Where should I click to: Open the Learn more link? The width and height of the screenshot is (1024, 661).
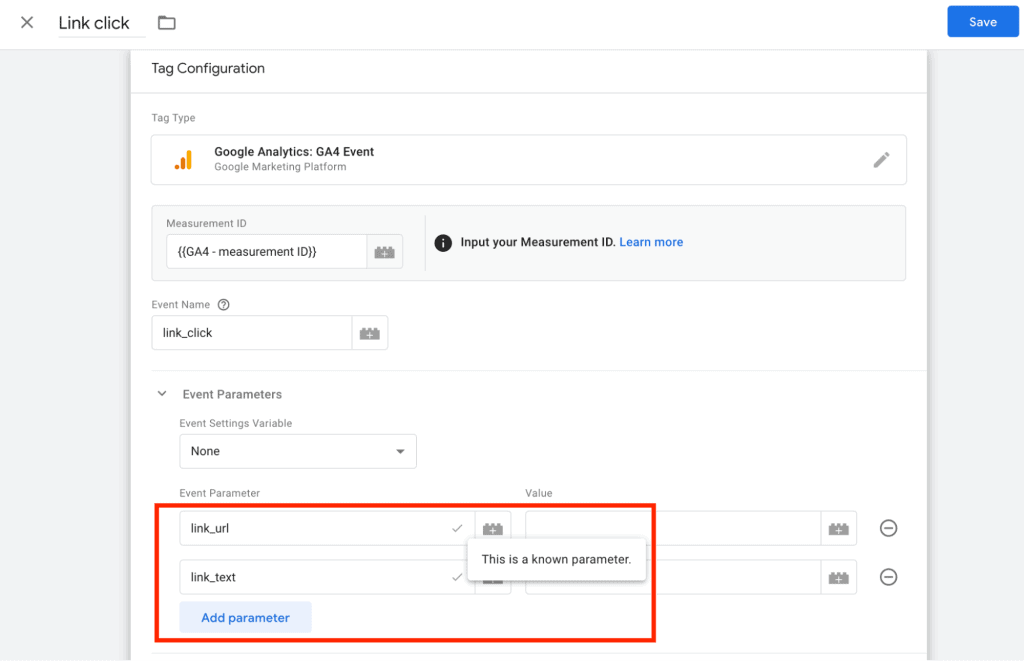[x=651, y=242]
